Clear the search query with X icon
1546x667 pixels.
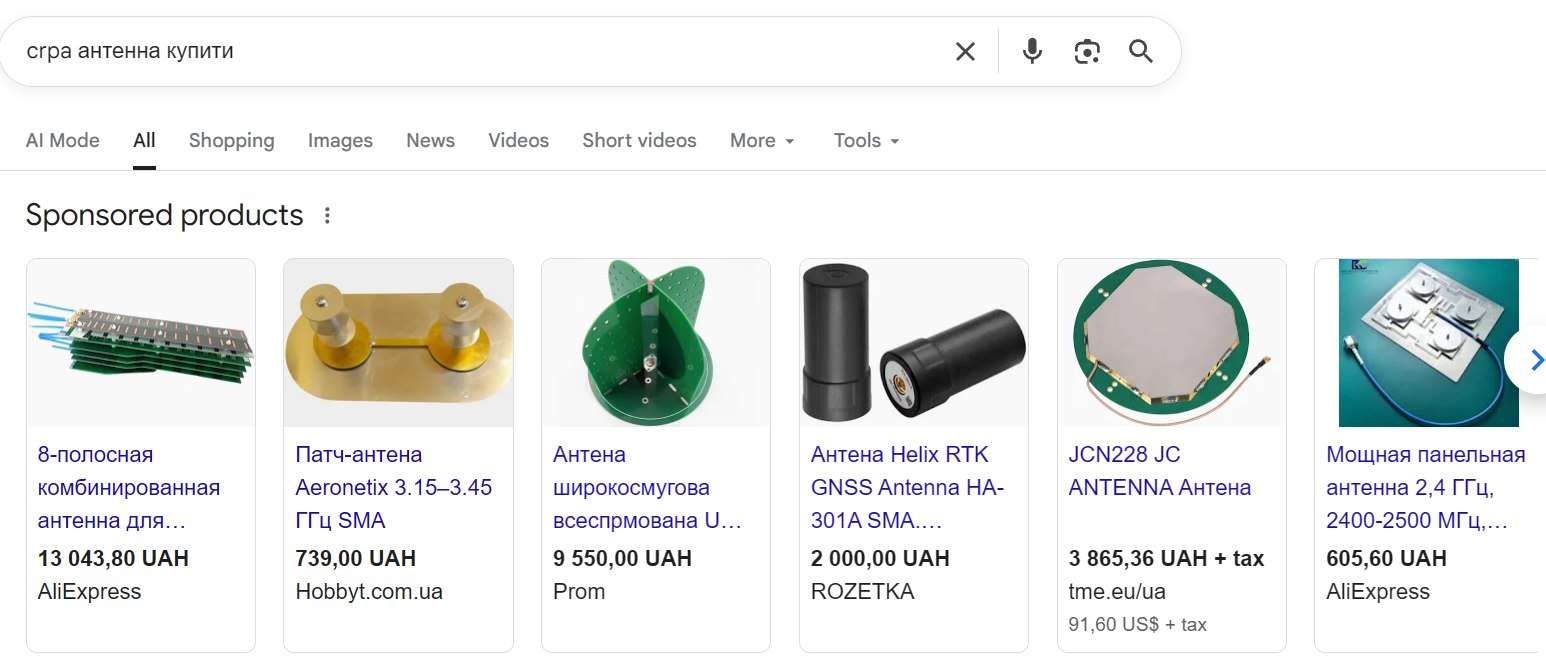pos(965,52)
